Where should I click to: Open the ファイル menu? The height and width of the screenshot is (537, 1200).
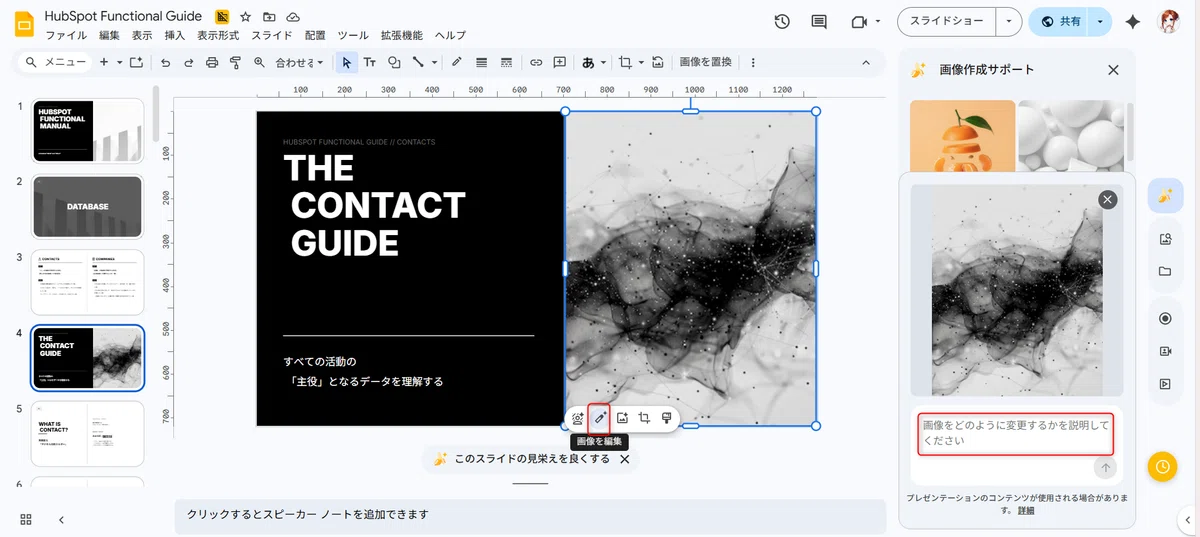[x=66, y=35]
